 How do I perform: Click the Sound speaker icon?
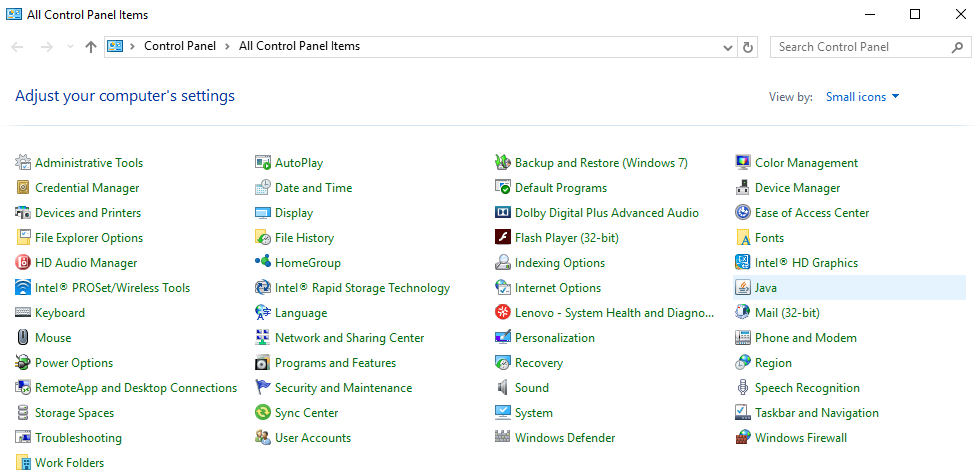coord(503,388)
